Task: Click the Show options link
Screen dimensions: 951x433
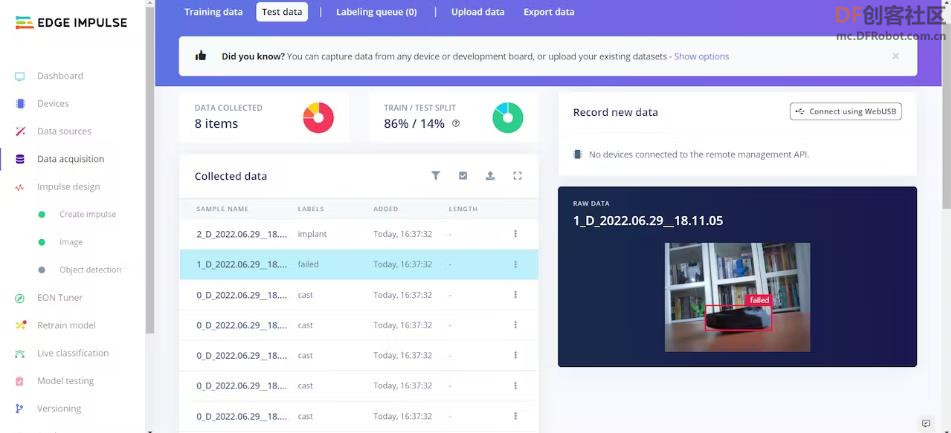Action: pyautogui.click(x=702, y=56)
